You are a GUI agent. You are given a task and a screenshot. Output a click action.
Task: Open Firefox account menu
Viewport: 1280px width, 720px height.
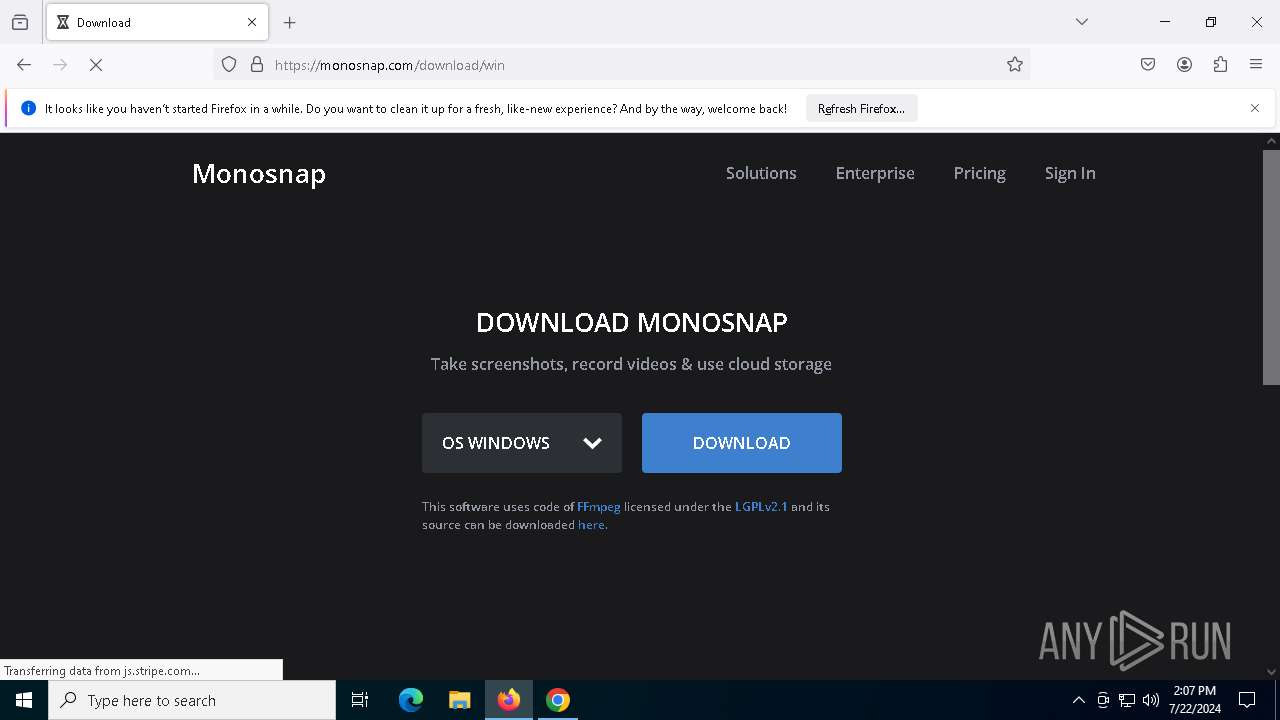[1184, 65]
